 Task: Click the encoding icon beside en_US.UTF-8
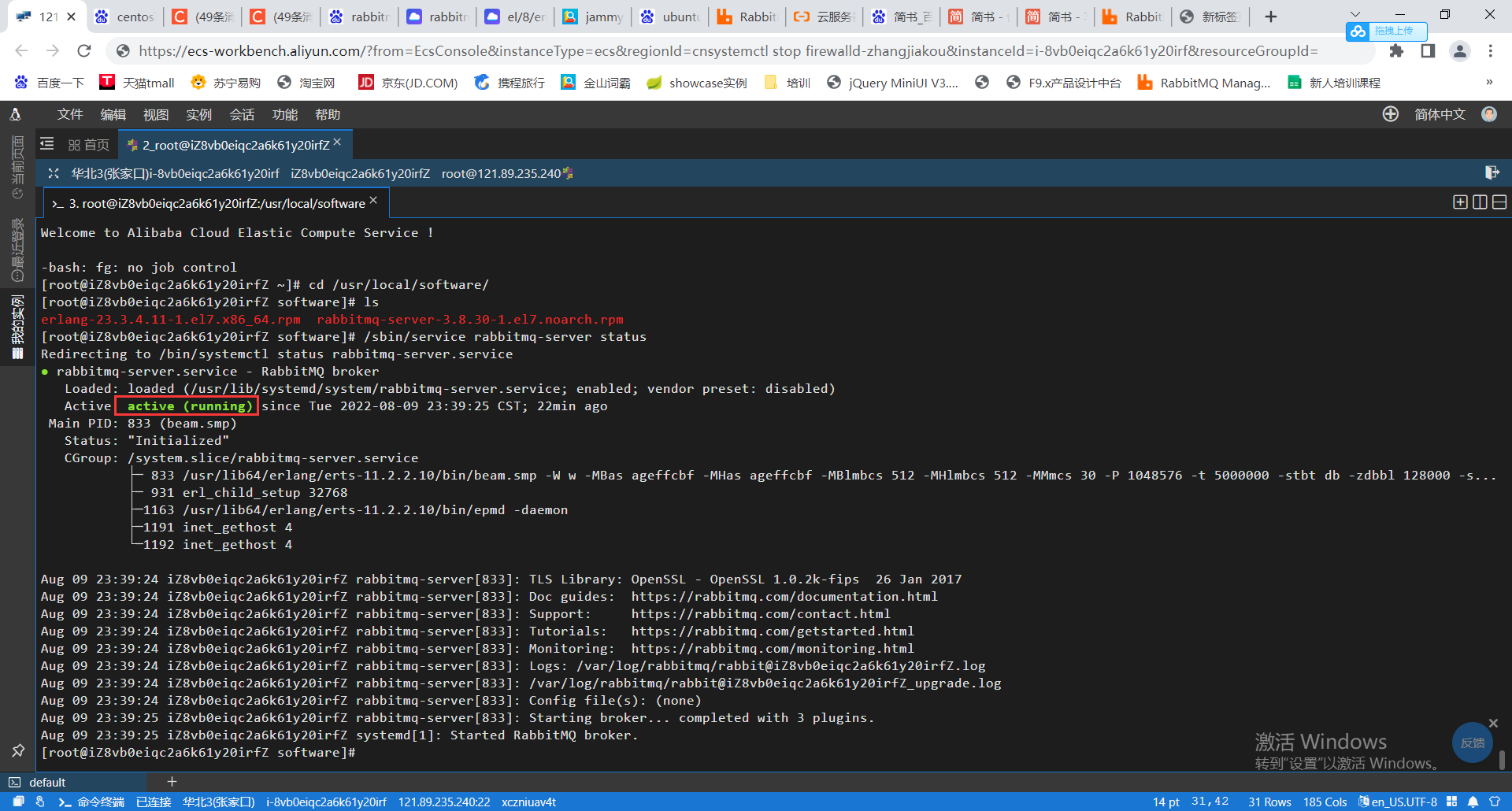(x=1364, y=802)
